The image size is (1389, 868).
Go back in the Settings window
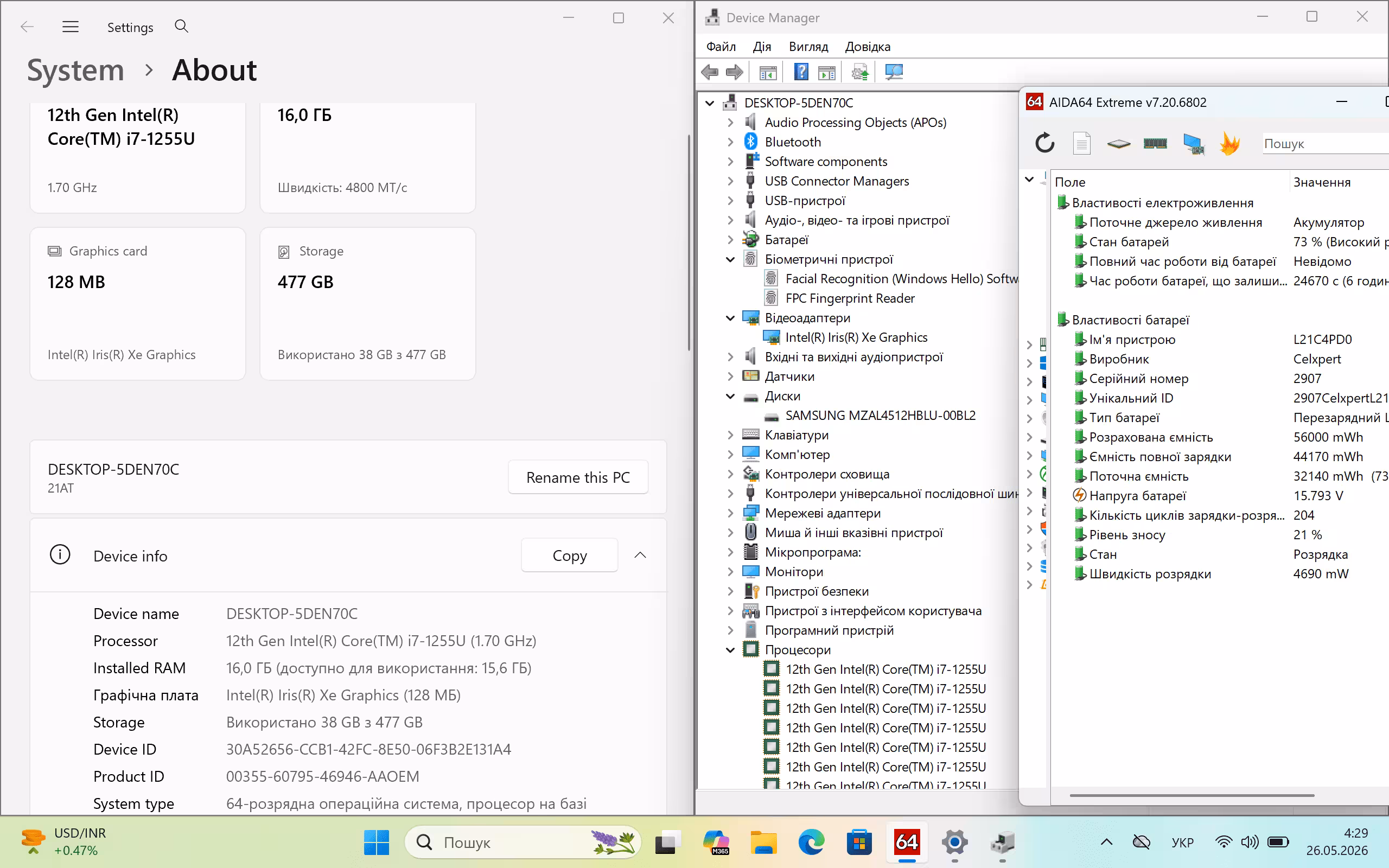[x=27, y=27]
